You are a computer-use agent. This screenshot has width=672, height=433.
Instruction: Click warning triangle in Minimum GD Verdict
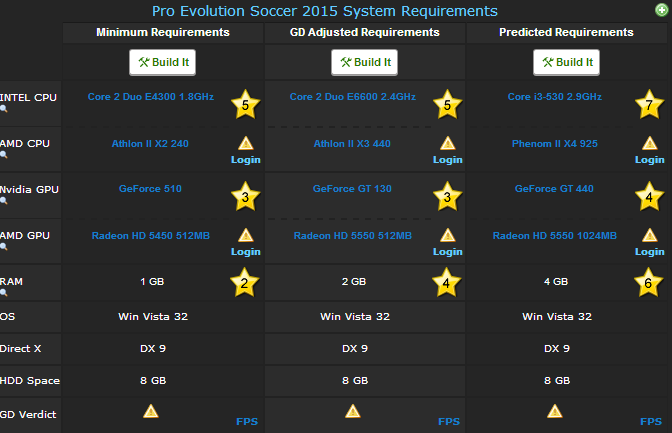click(151, 411)
